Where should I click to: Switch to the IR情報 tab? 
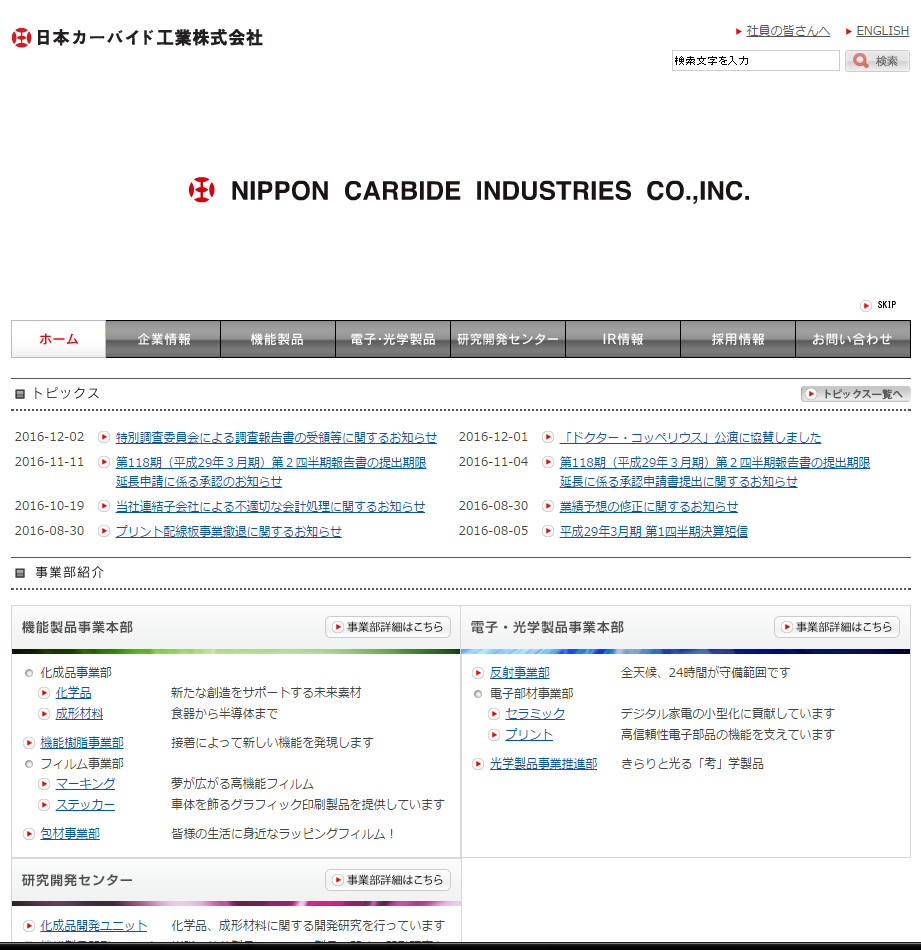click(x=623, y=339)
